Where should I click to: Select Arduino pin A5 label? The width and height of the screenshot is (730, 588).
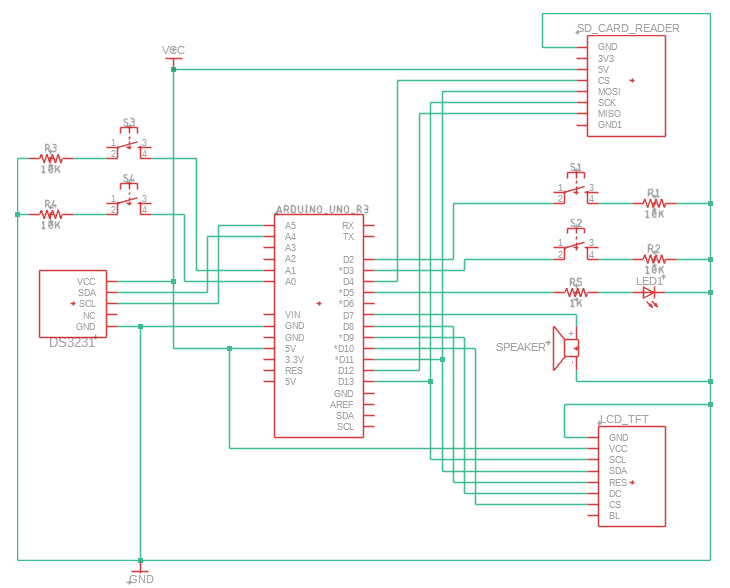290,226
